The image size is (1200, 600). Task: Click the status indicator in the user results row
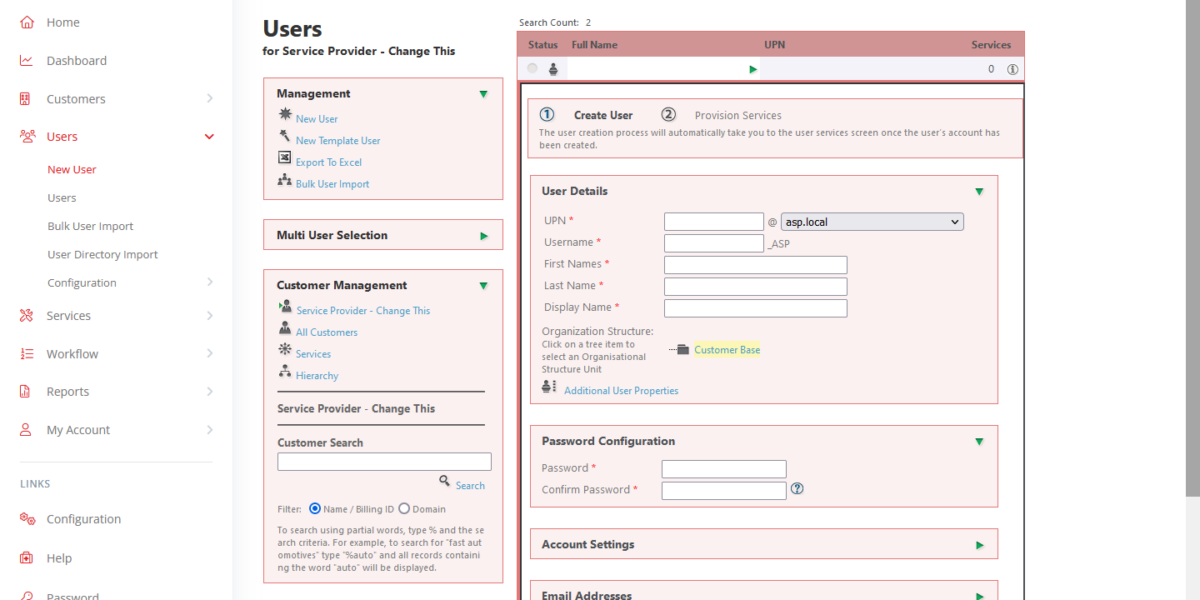531,68
